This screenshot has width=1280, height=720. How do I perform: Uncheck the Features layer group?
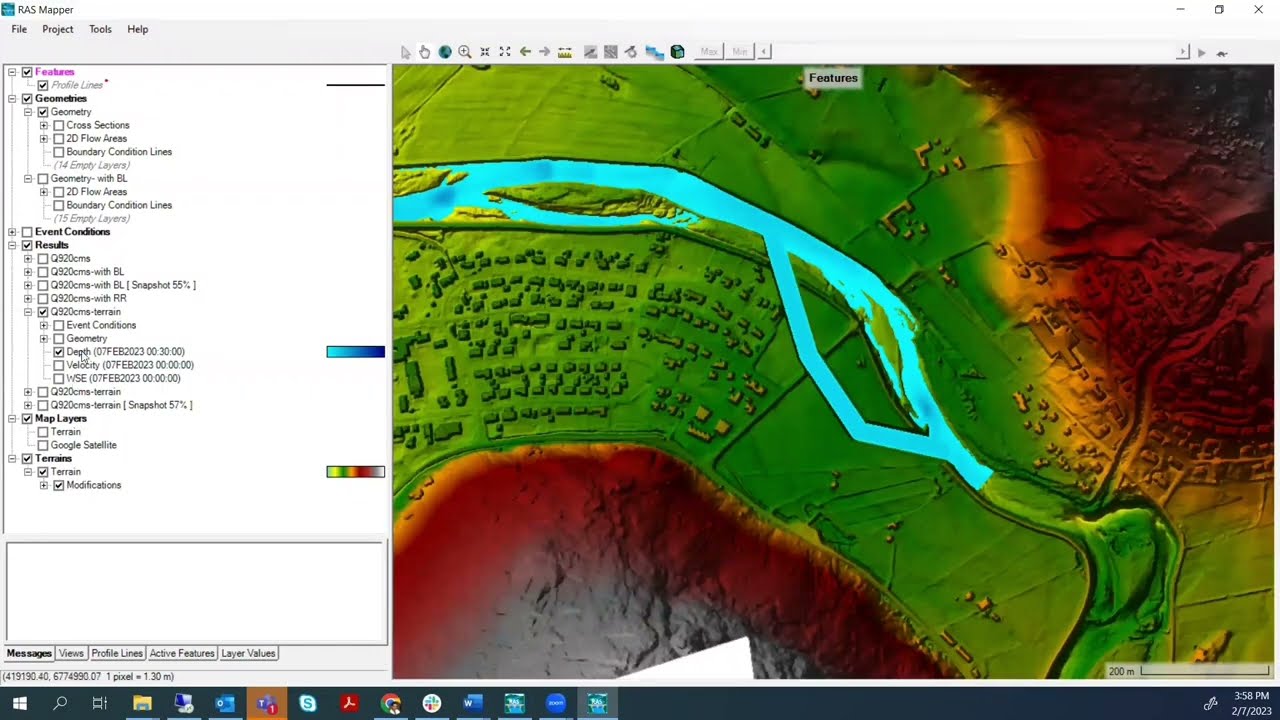point(27,72)
